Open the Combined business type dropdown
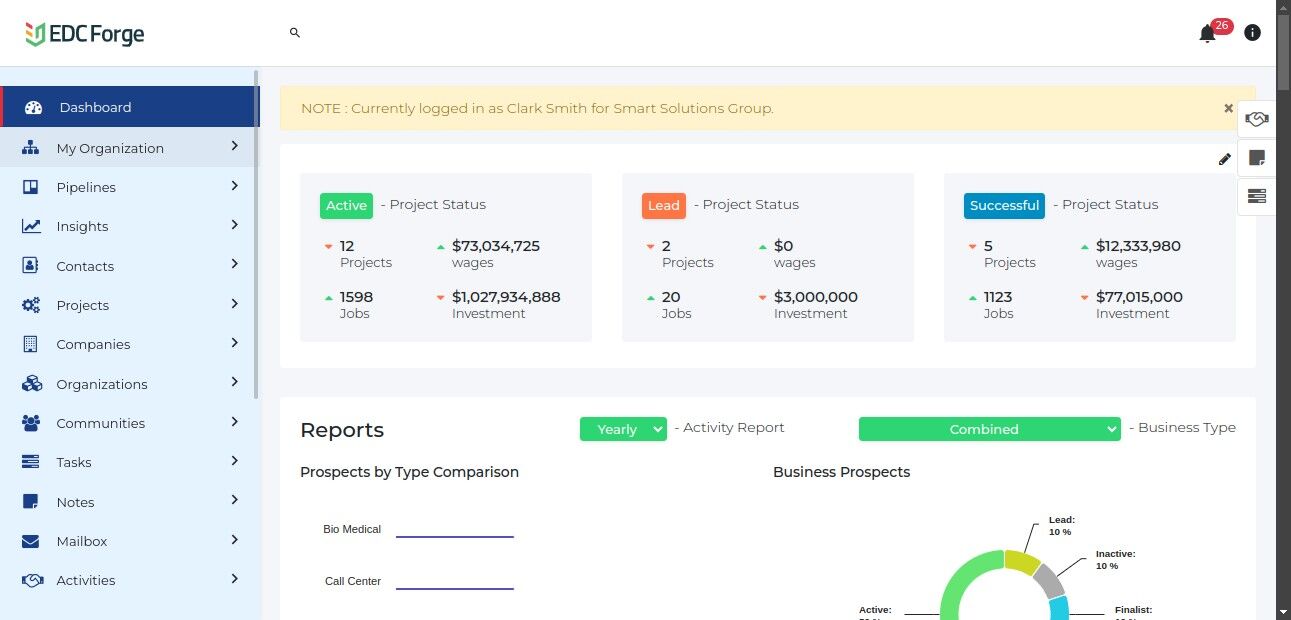Viewport: 1291px width, 620px height. [x=989, y=429]
